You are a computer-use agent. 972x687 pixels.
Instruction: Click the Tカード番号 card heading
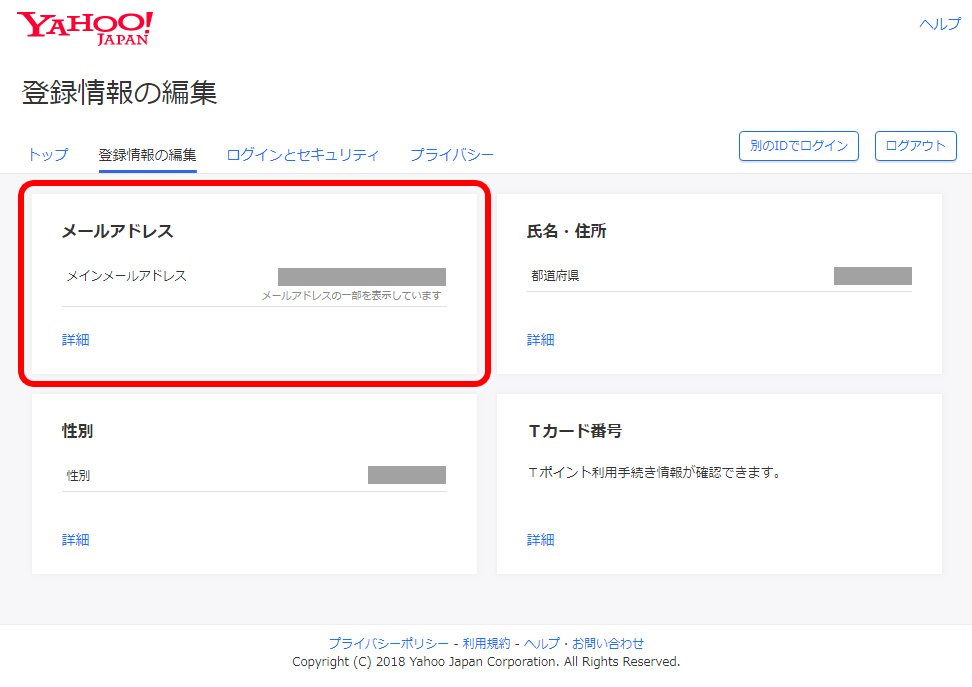point(575,431)
